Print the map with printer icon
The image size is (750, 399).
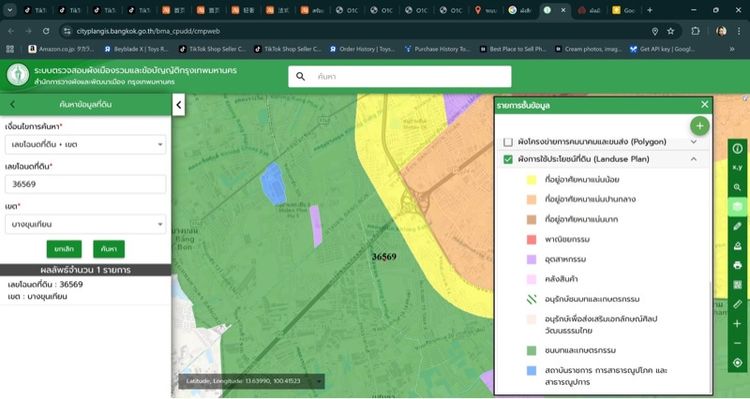737,265
